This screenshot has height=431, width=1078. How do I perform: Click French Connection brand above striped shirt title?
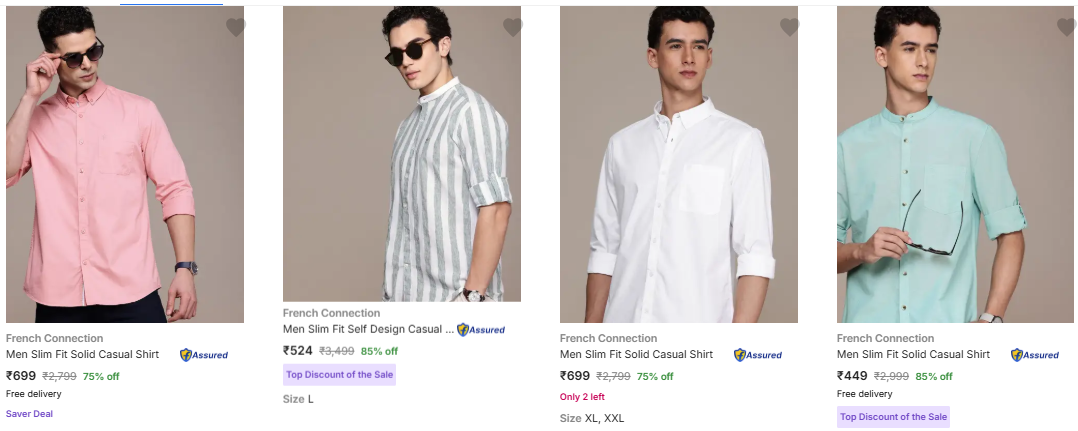coord(331,313)
